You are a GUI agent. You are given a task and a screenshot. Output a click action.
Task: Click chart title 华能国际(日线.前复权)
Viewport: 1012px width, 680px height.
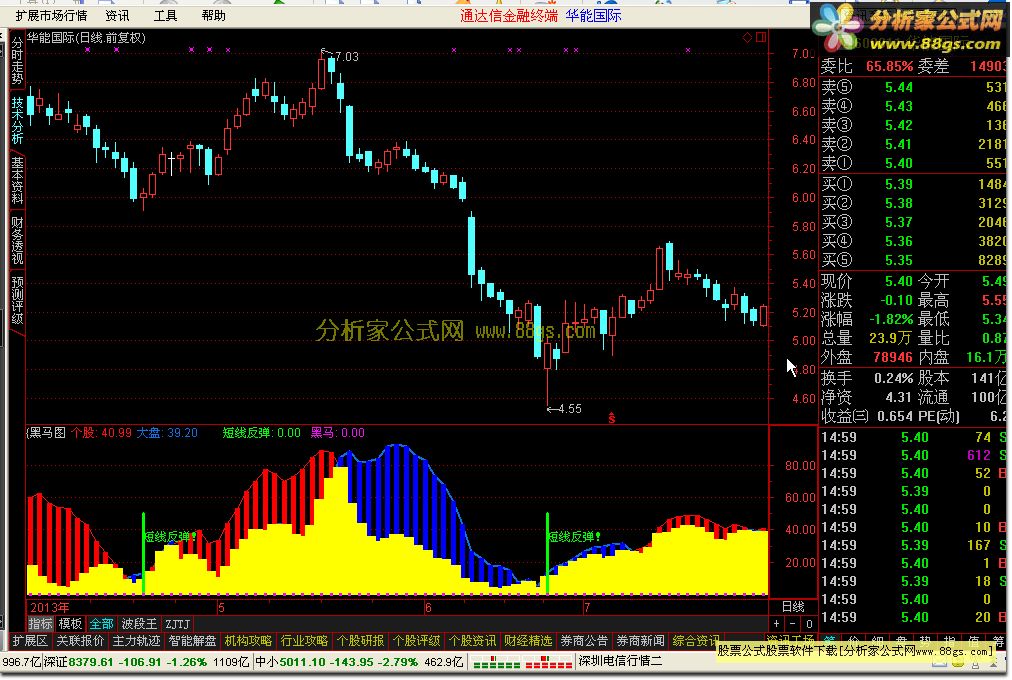point(86,37)
